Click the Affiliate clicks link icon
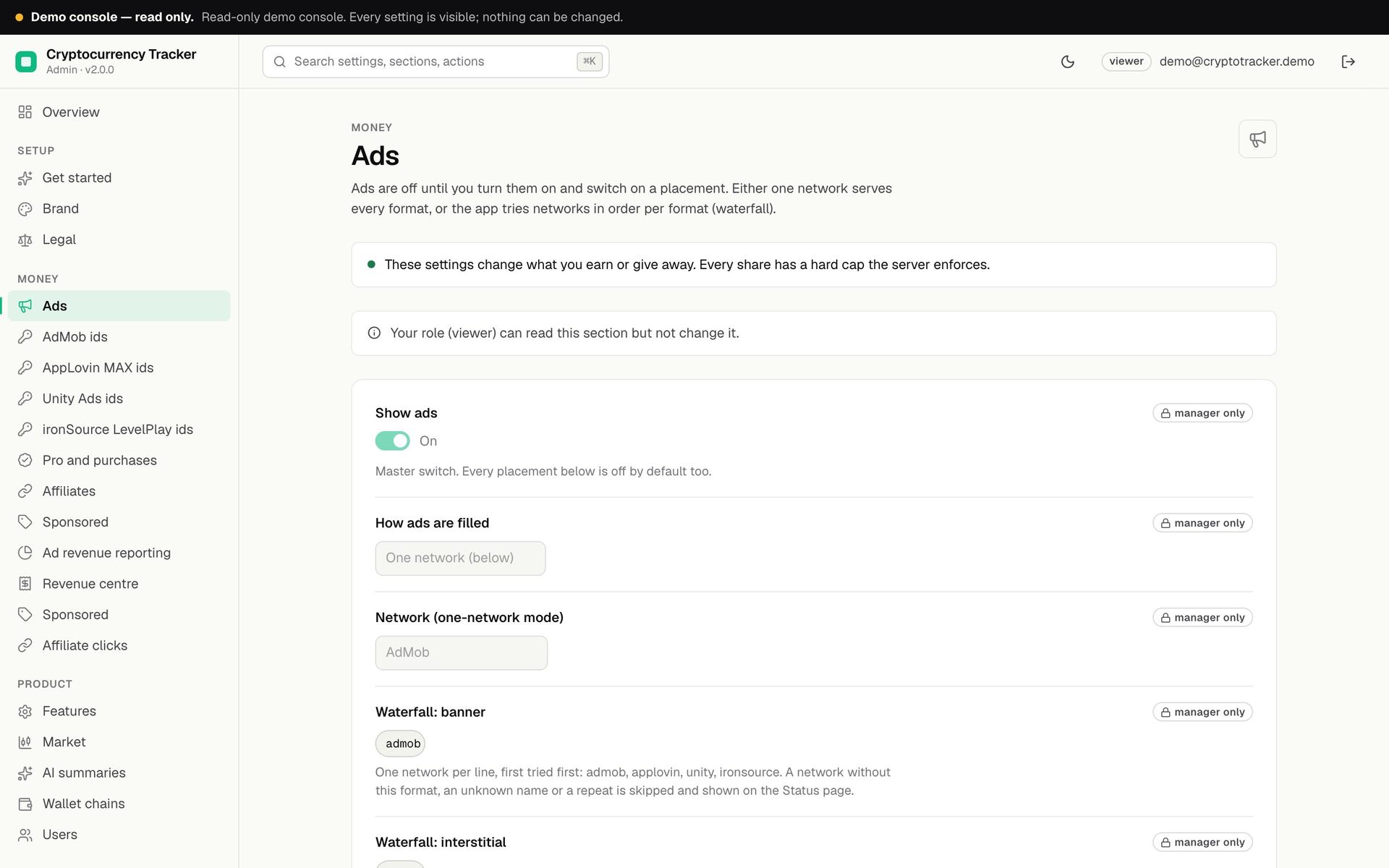Image resolution: width=1389 pixels, height=868 pixels. (25, 645)
